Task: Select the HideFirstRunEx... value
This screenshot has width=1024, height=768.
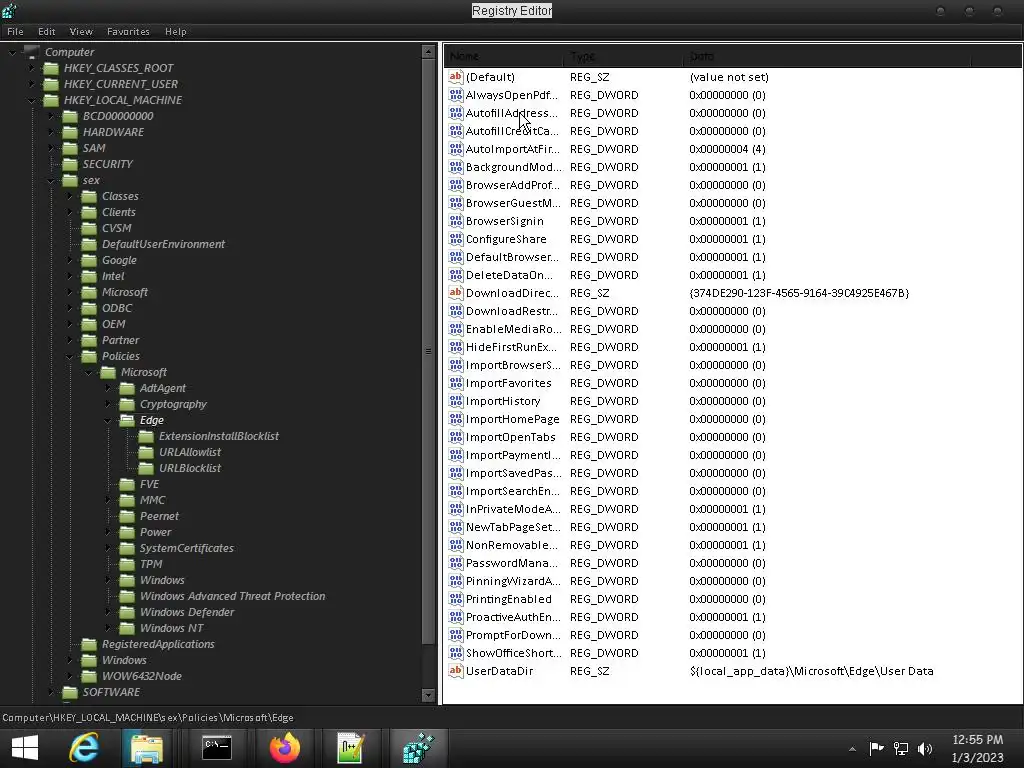Action: (x=511, y=347)
